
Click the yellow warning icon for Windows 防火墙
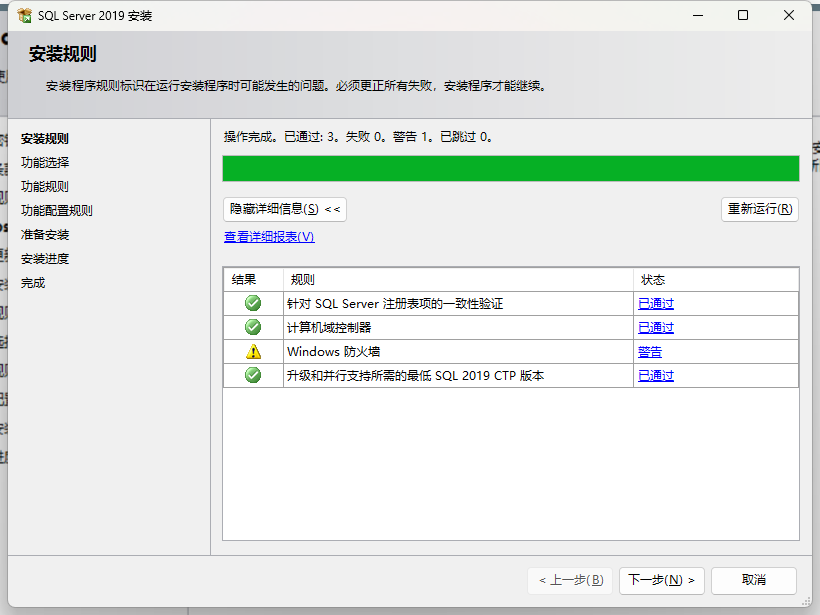253,351
